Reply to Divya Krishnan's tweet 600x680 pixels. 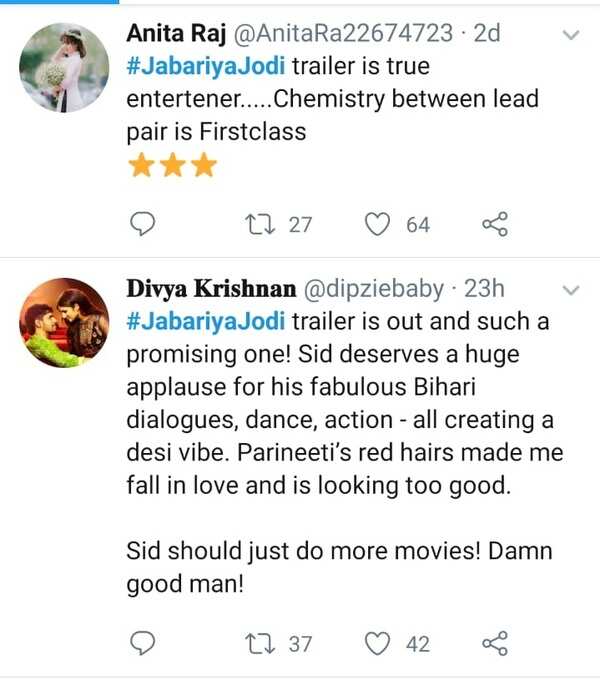tap(144, 644)
